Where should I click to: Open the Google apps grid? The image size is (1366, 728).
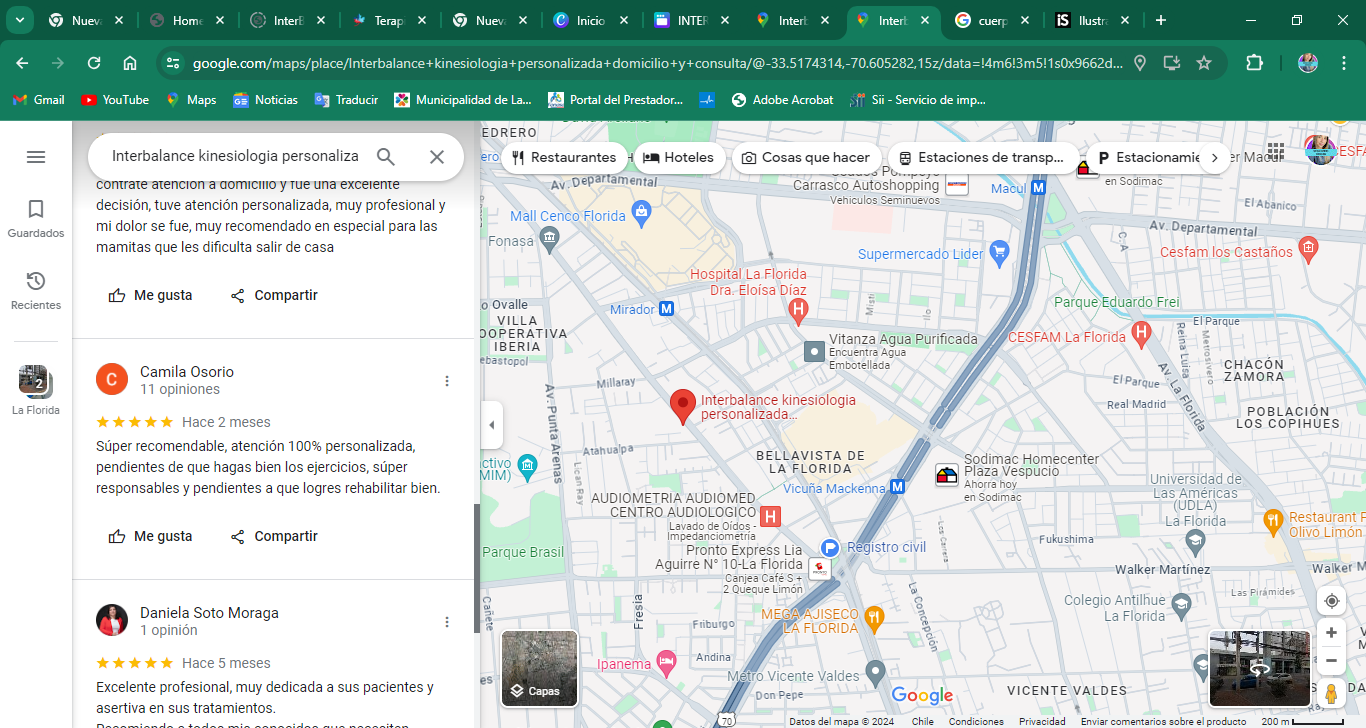click(x=1275, y=150)
